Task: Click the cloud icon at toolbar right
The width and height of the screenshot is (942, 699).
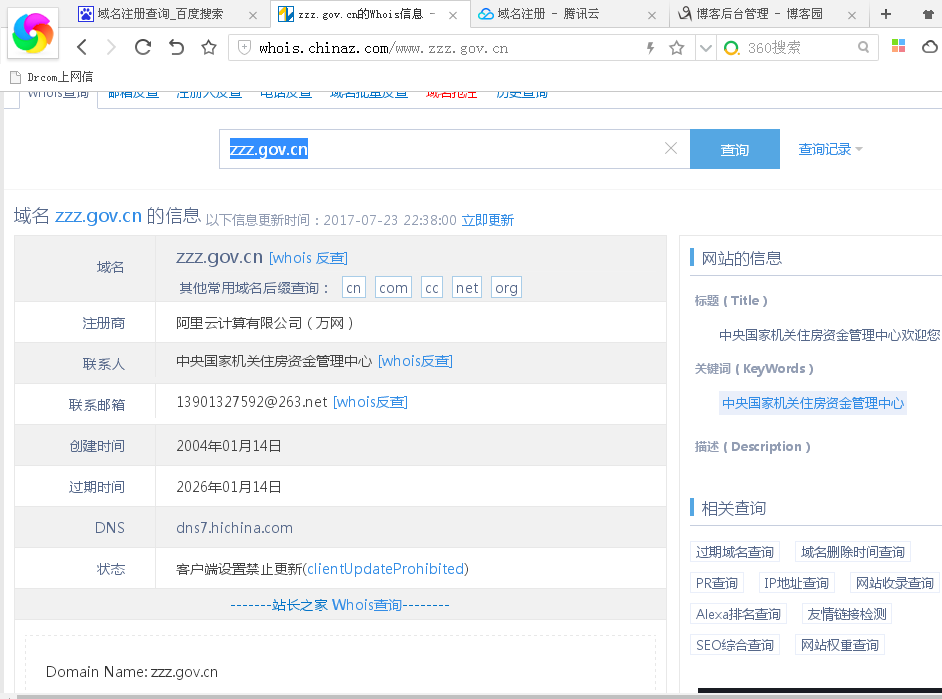Action: 930,46
